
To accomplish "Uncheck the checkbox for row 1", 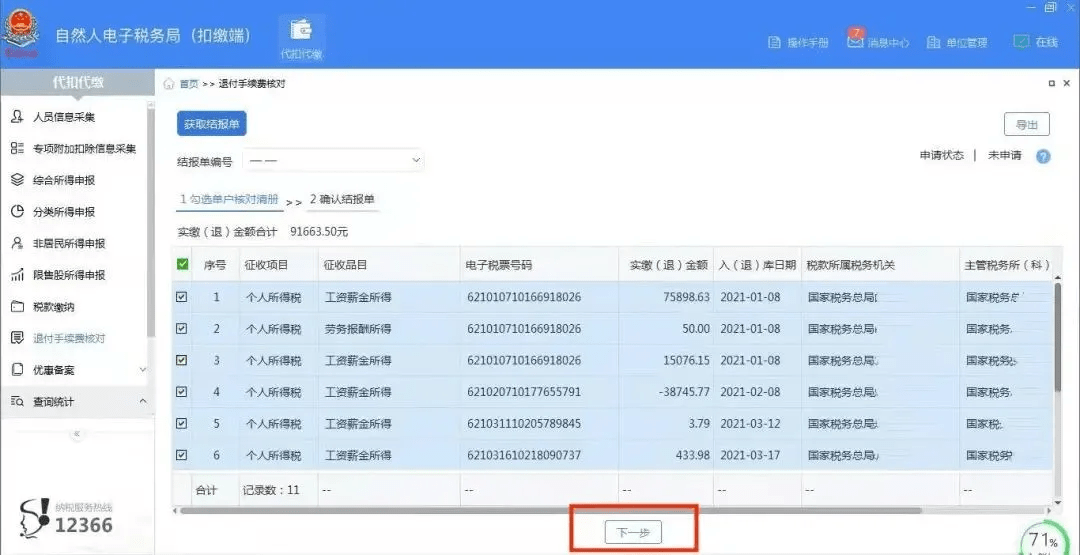I will [182, 297].
